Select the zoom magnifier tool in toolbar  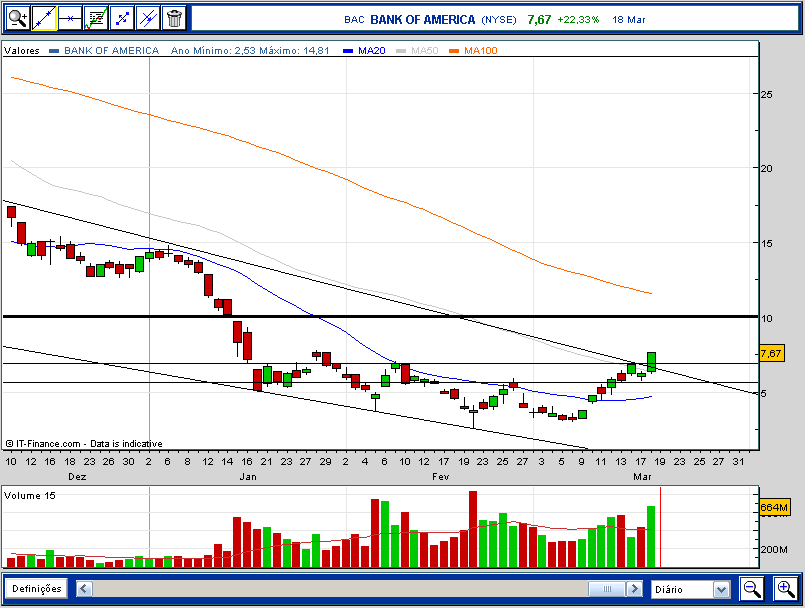click(17, 18)
